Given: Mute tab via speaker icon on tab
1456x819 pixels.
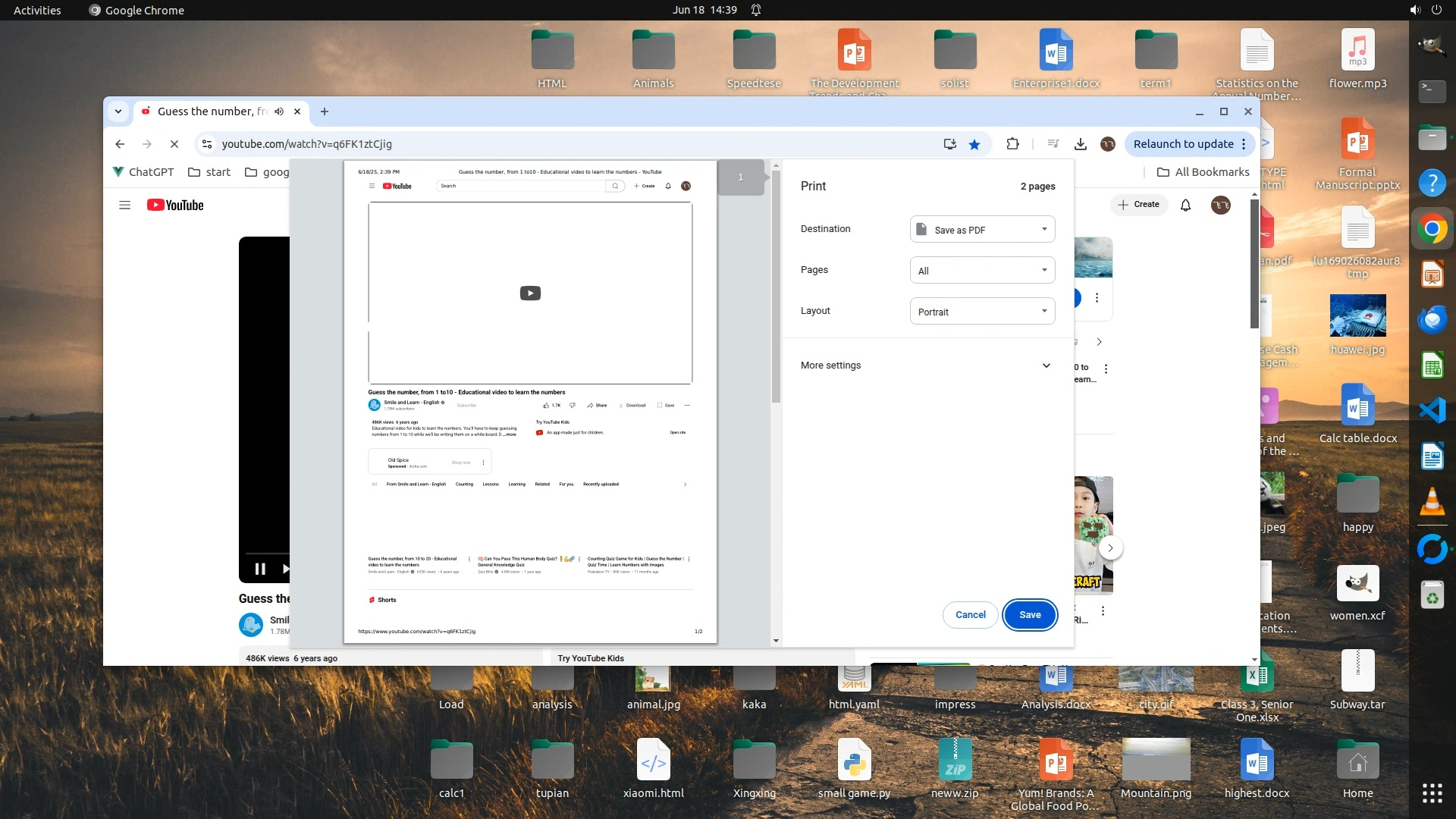Looking at the screenshot, I should click(x=279, y=111).
